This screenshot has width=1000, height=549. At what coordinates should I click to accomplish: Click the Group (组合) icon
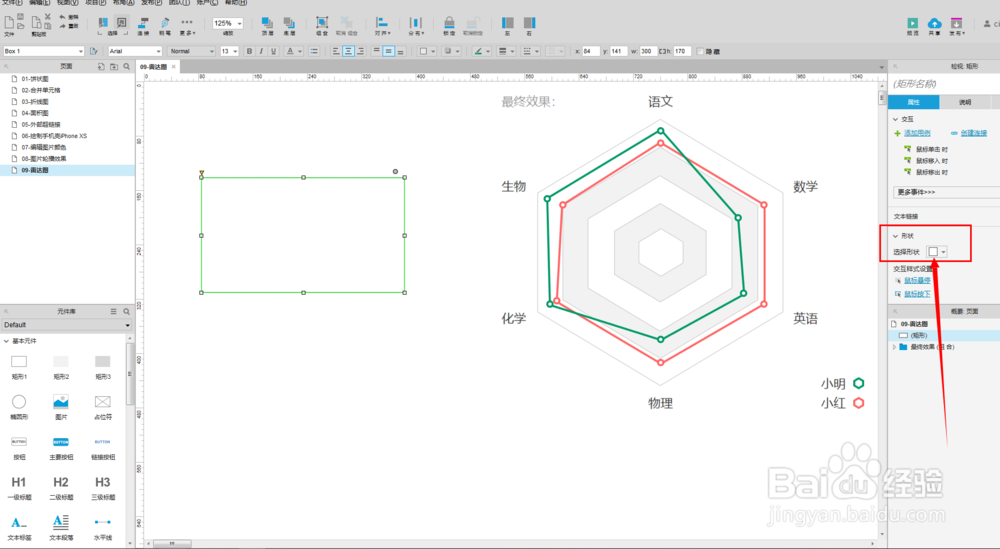tap(322, 22)
